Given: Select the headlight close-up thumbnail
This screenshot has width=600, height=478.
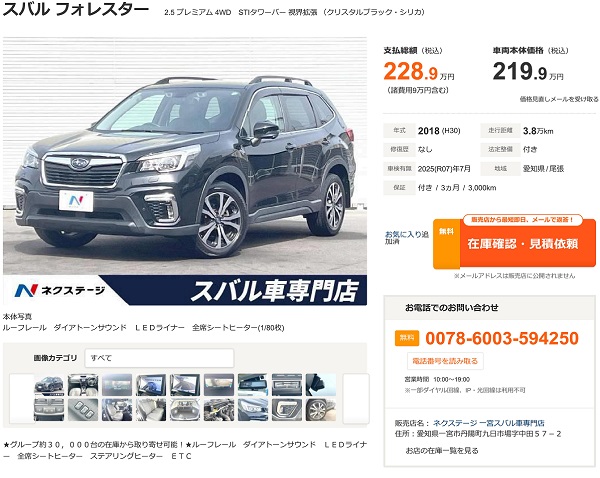Looking at the screenshot, I should point(253,410).
